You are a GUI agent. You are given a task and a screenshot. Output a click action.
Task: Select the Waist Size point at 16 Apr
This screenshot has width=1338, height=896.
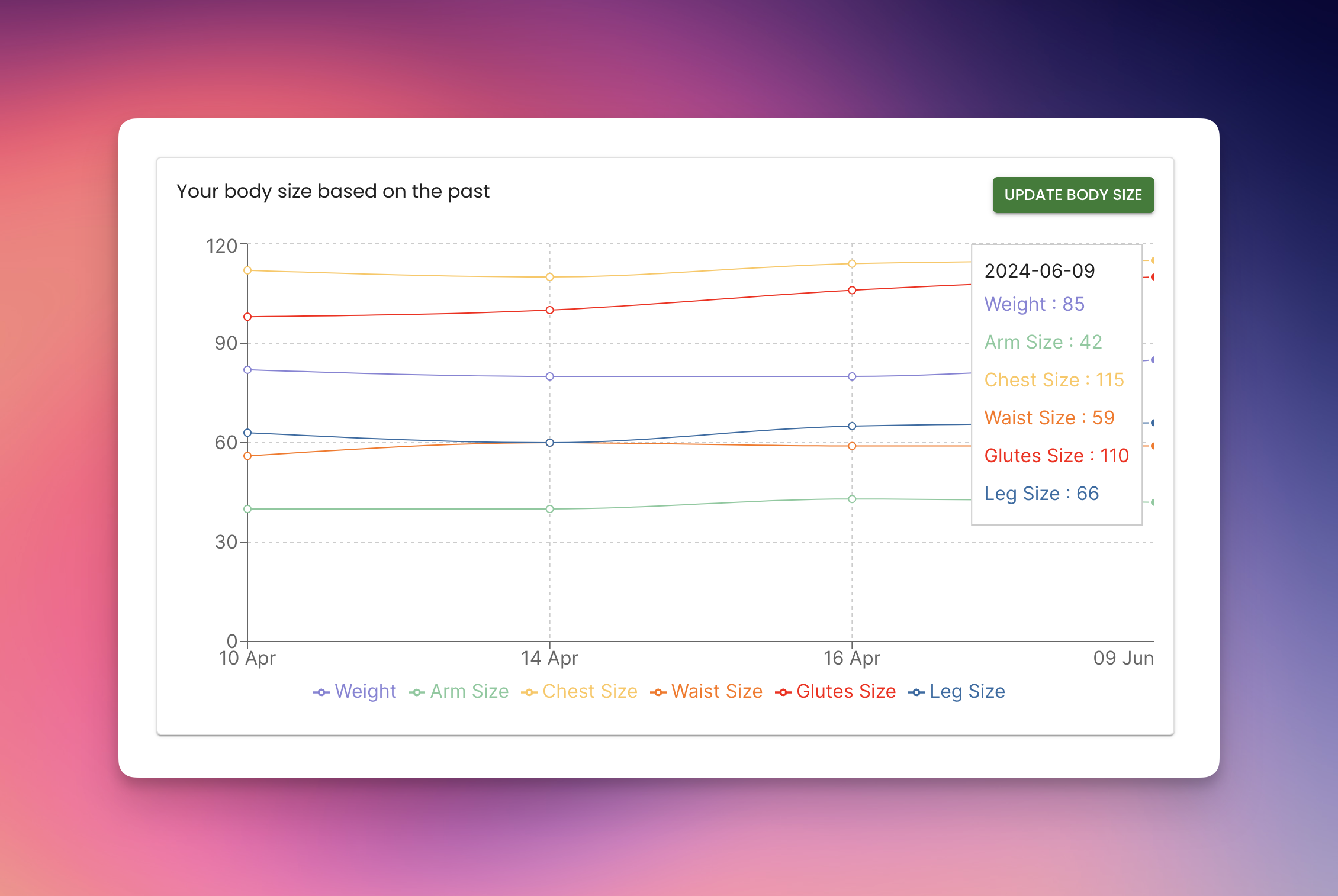tap(852, 446)
